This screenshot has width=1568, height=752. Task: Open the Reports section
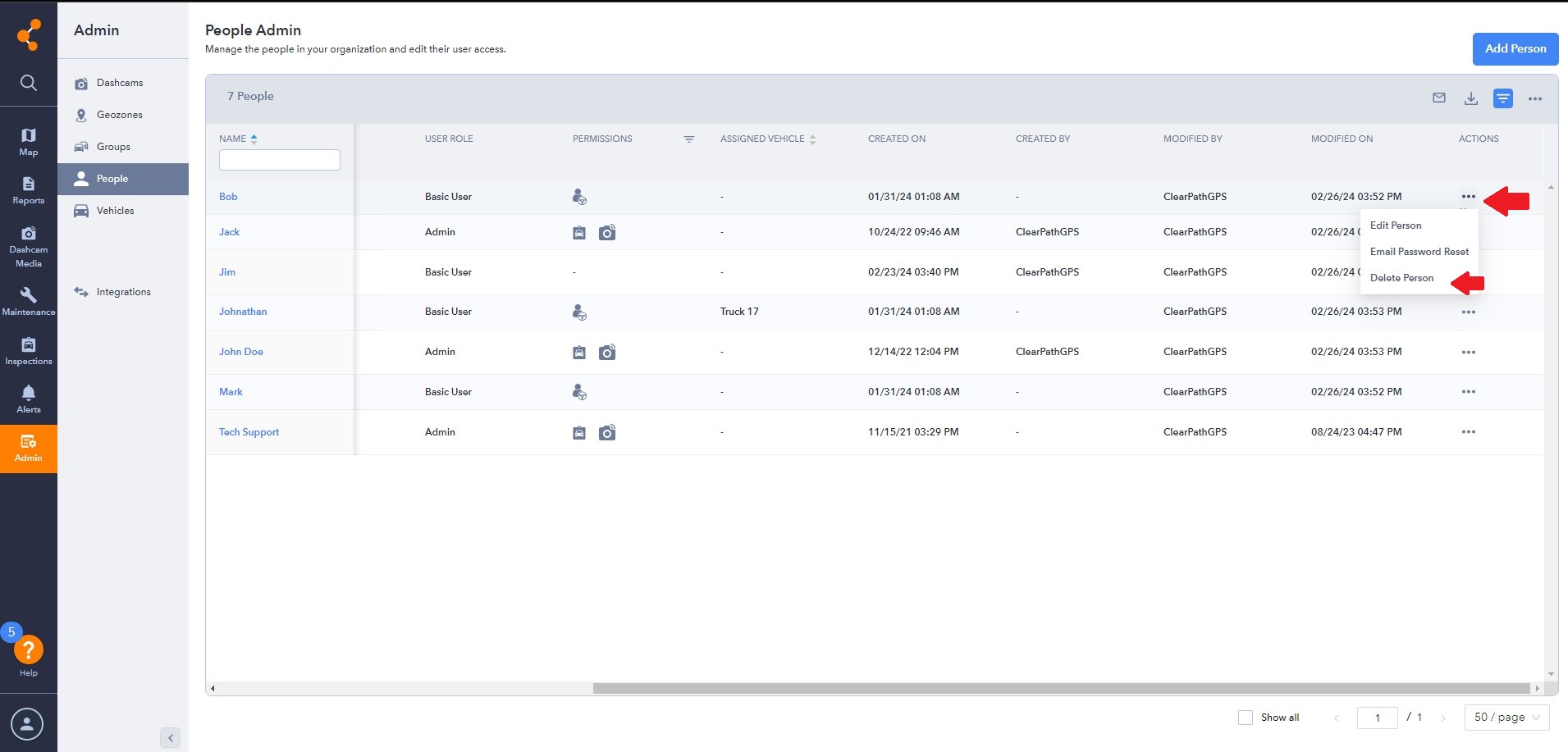point(29,190)
